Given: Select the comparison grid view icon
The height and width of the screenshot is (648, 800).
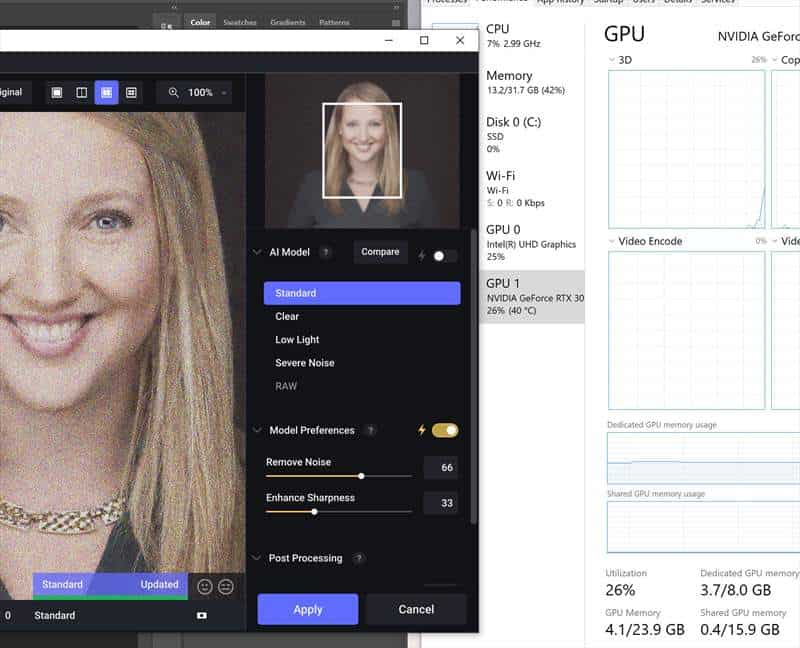Looking at the screenshot, I should (x=131, y=92).
